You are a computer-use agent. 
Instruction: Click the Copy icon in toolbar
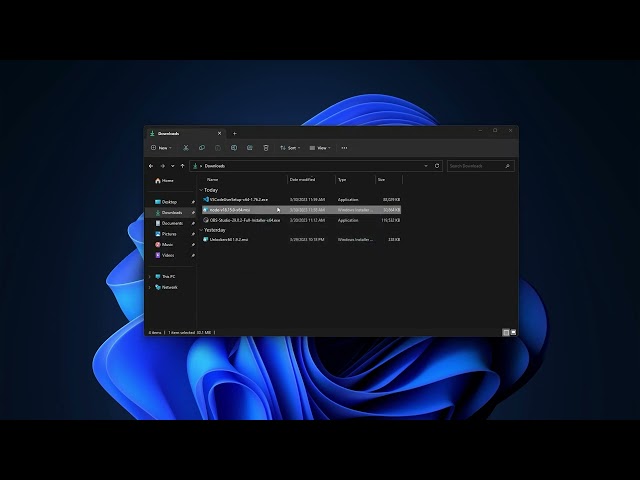coord(202,148)
